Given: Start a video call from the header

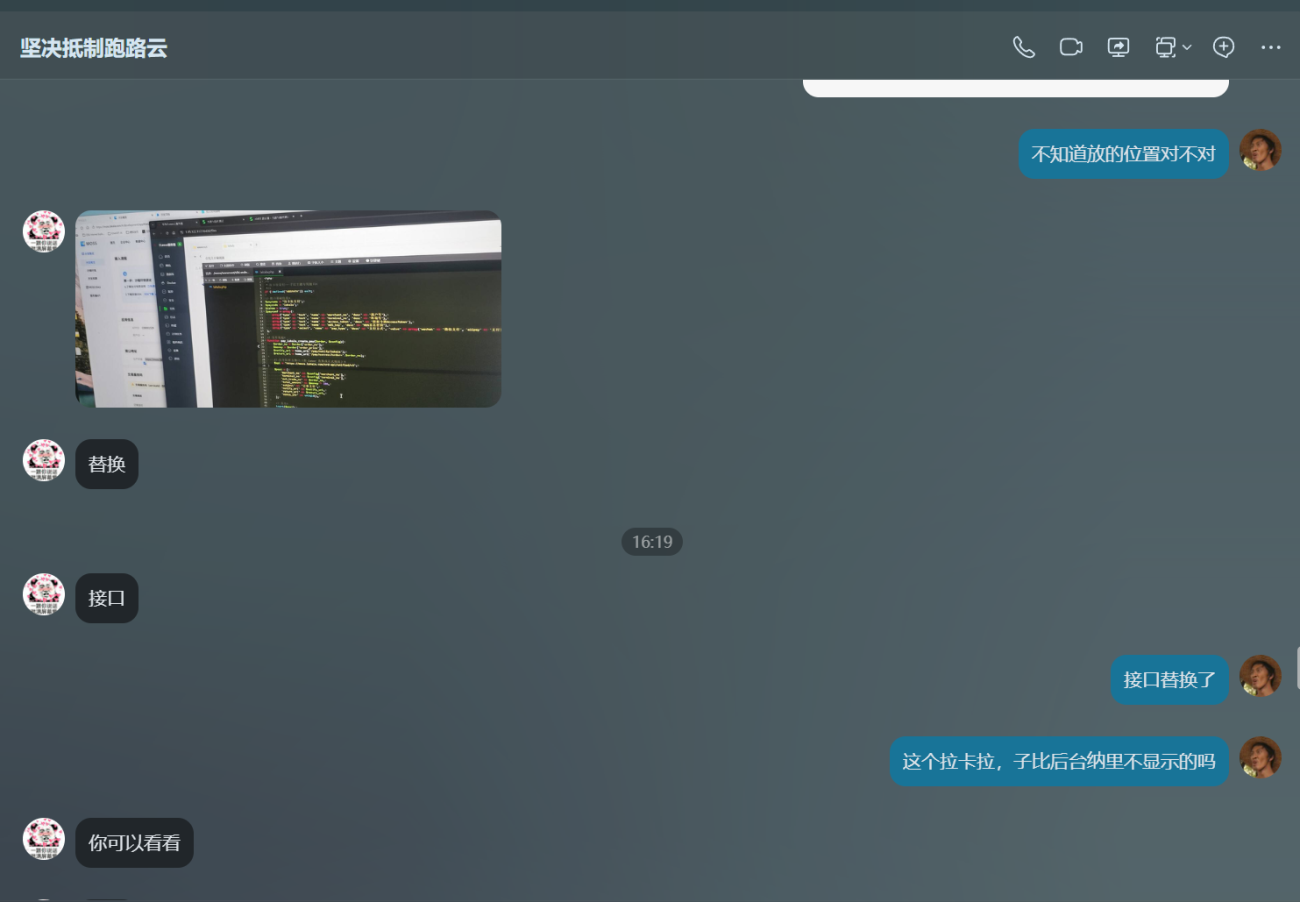Looking at the screenshot, I should pos(1071,47).
